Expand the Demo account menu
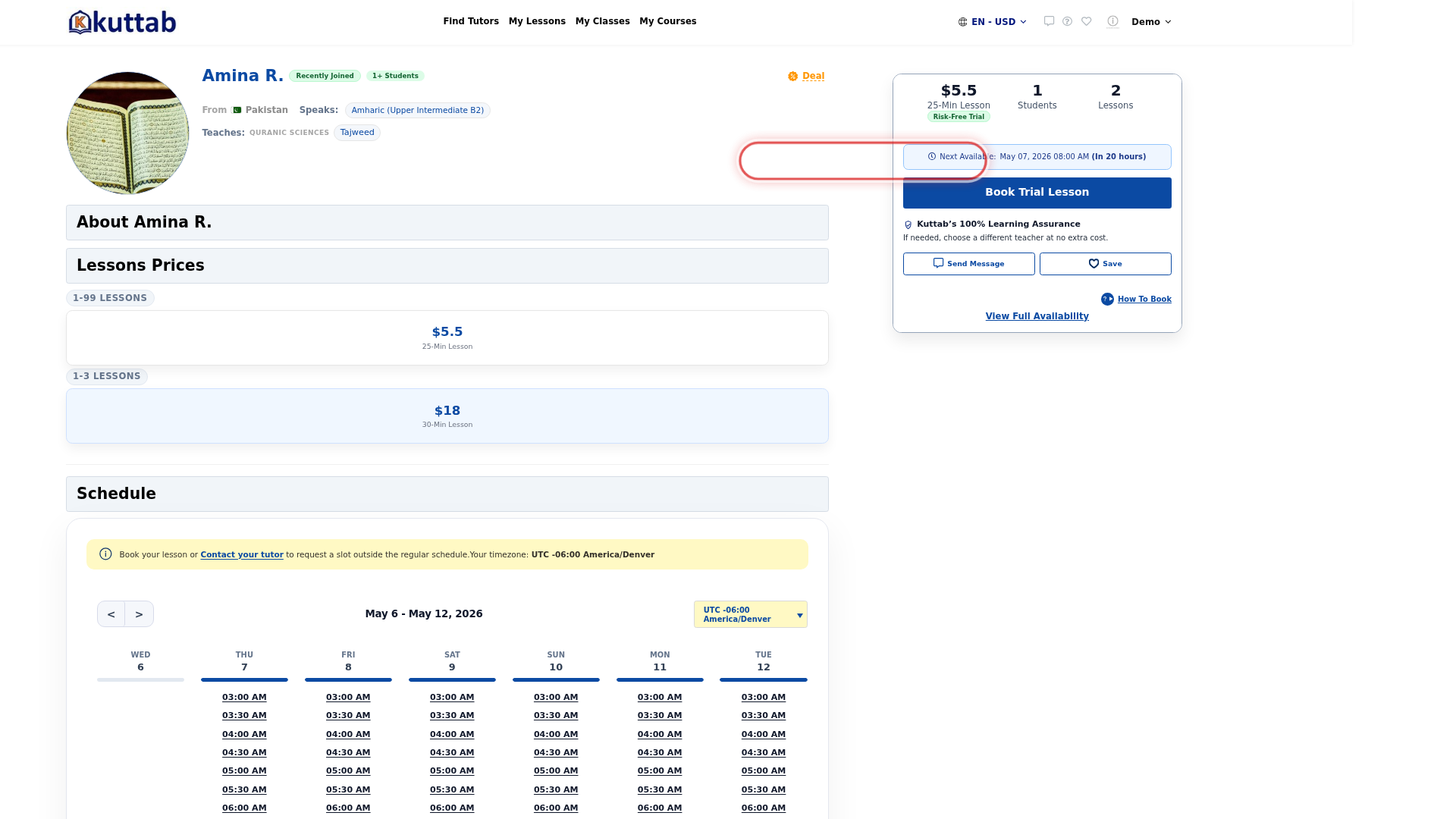 [1151, 22]
